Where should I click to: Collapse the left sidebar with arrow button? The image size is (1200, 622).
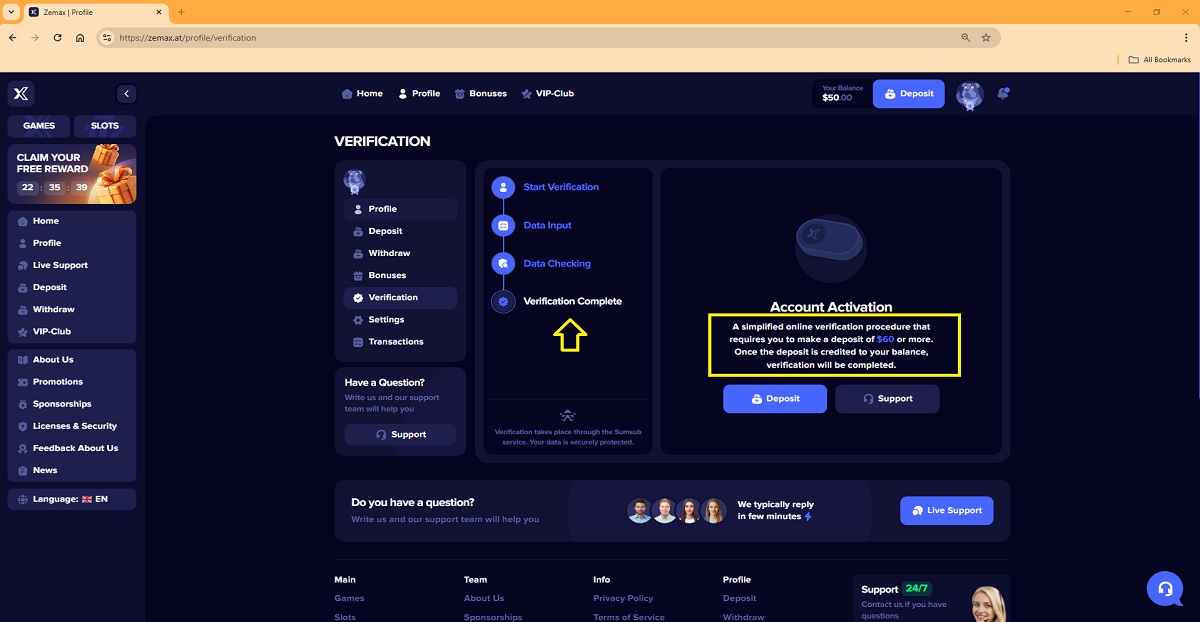[126, 94]
